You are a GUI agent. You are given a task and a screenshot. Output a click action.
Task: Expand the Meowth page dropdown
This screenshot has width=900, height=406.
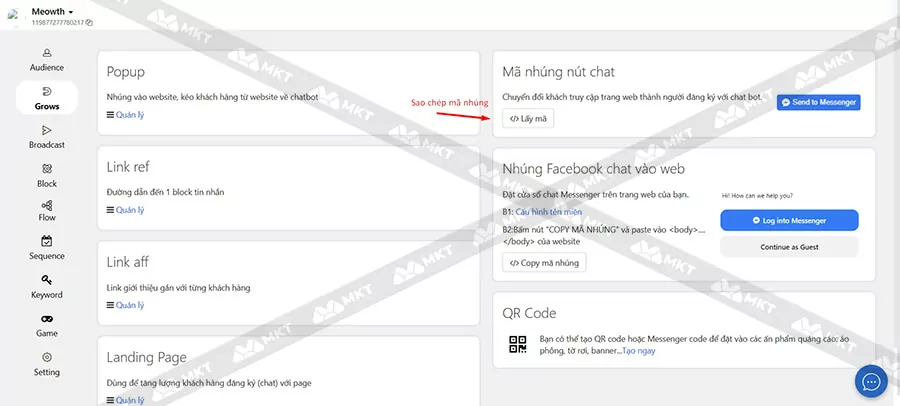71,12
